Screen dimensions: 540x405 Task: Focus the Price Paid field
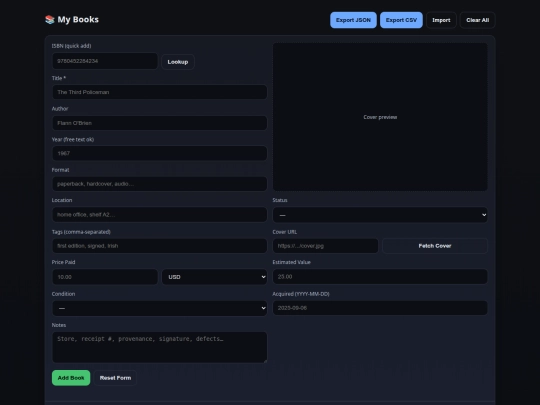[105, 277]
